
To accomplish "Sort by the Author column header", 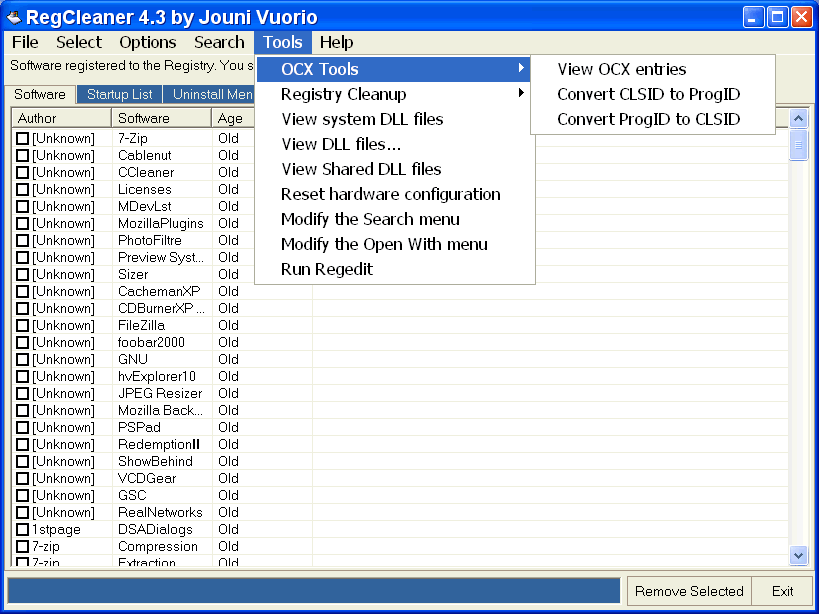I will pyautogui.click(x=61, y=118).
